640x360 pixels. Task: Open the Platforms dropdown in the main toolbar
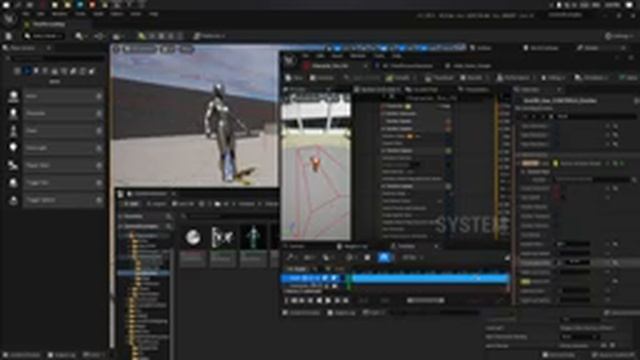click(209, 36)
